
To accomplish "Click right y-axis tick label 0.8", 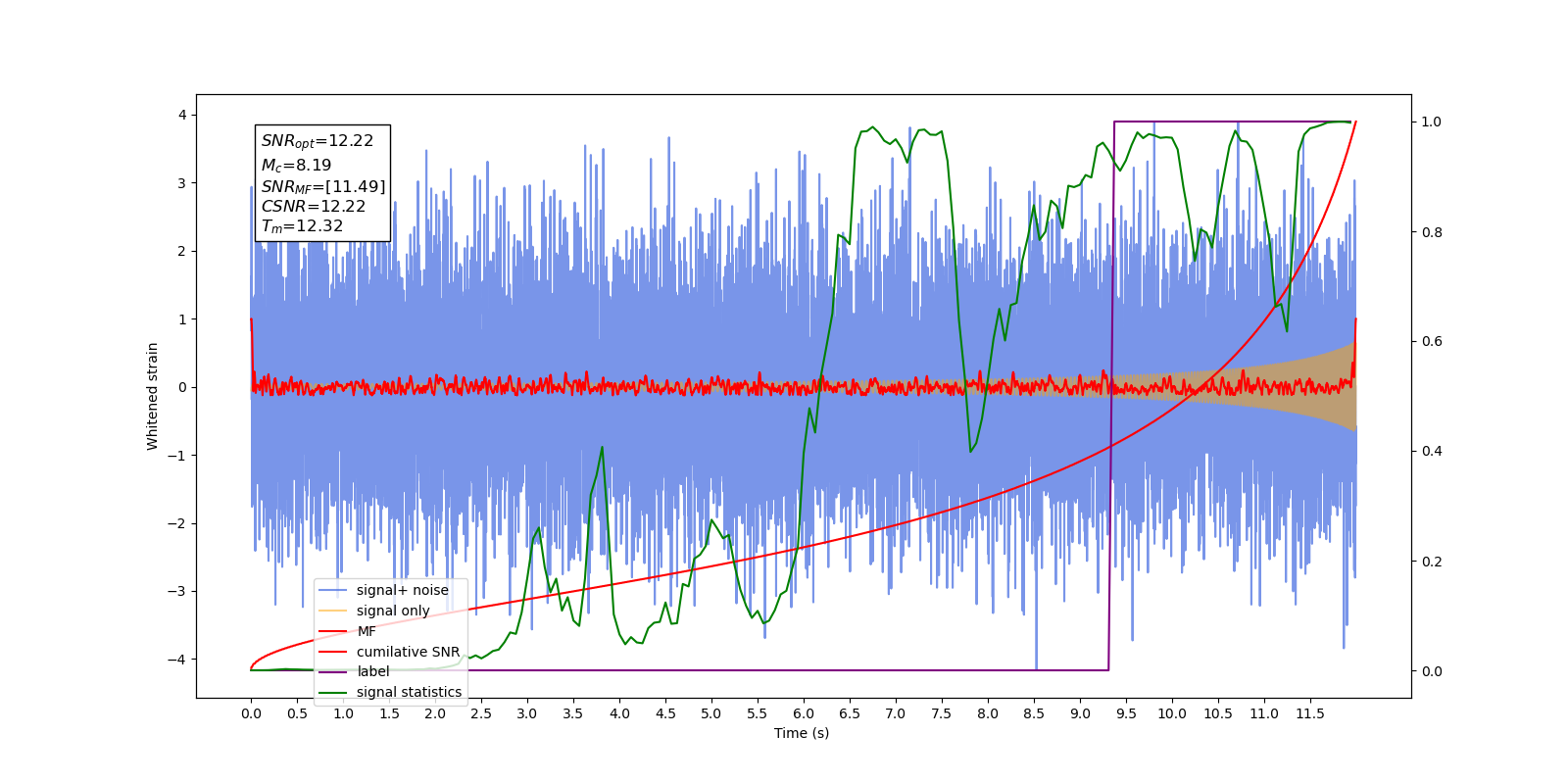I will tap(1432, 232).
